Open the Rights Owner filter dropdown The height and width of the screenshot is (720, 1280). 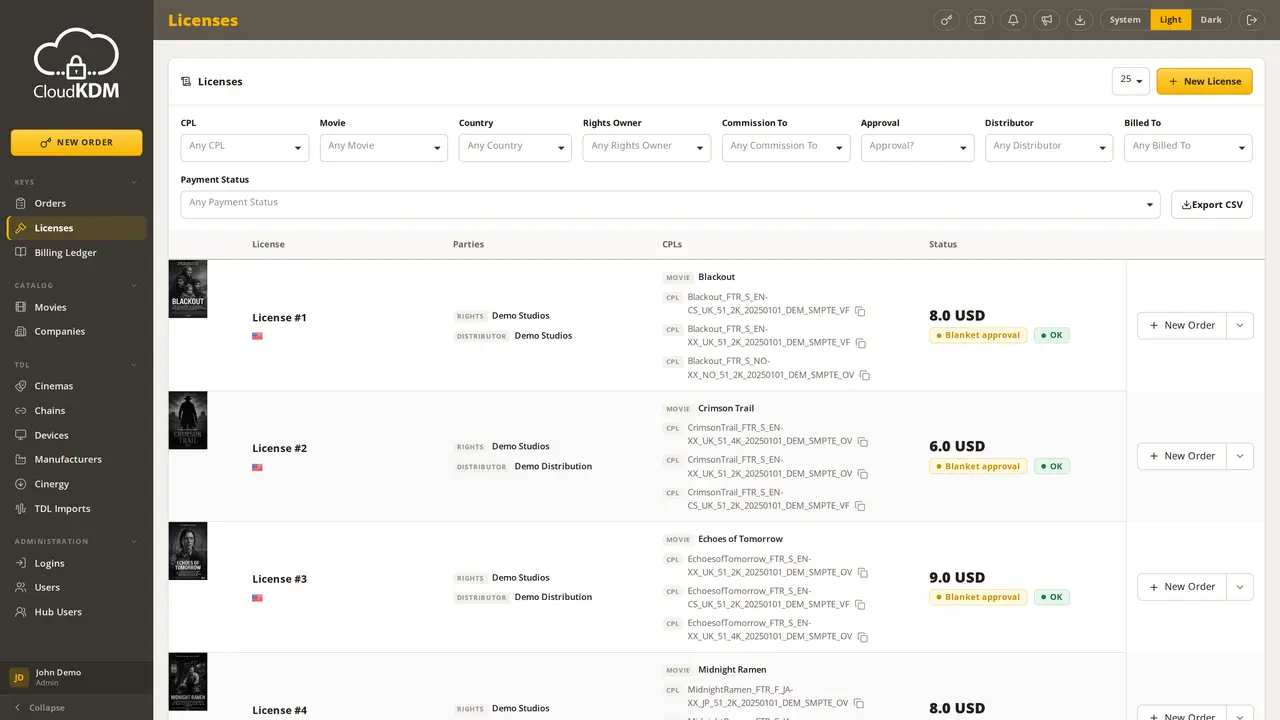(647, 147)
